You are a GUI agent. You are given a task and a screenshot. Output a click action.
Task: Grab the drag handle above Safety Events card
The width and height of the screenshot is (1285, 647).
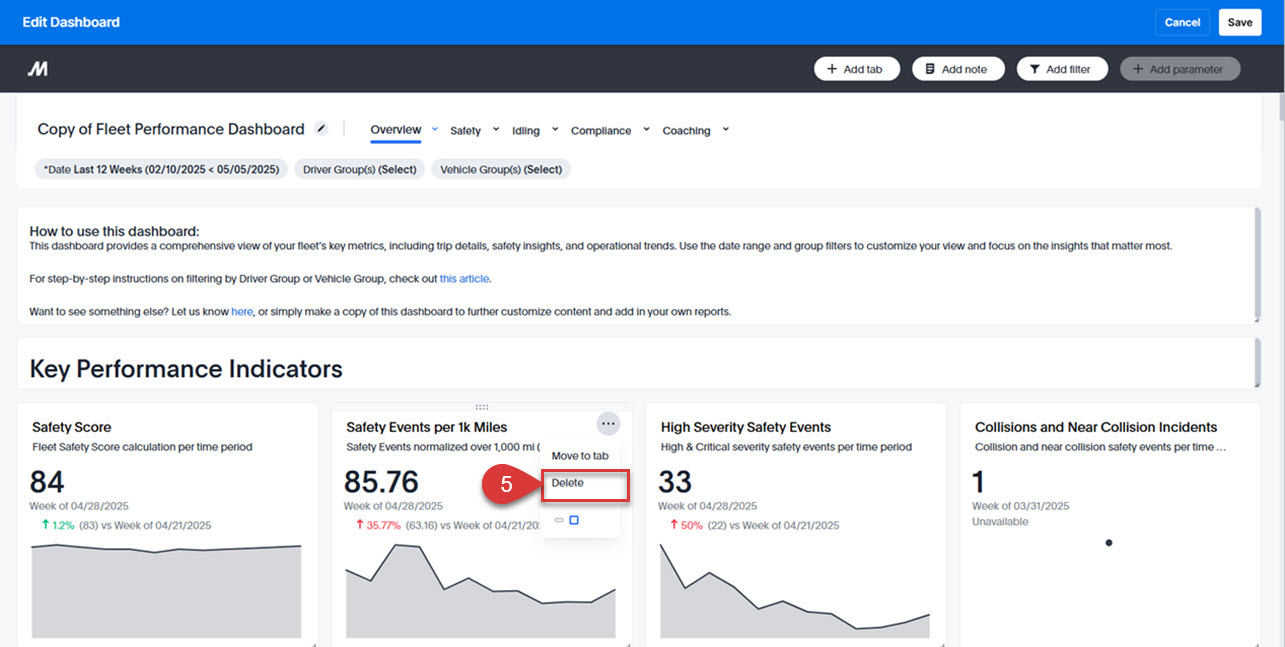click(482, 407)
